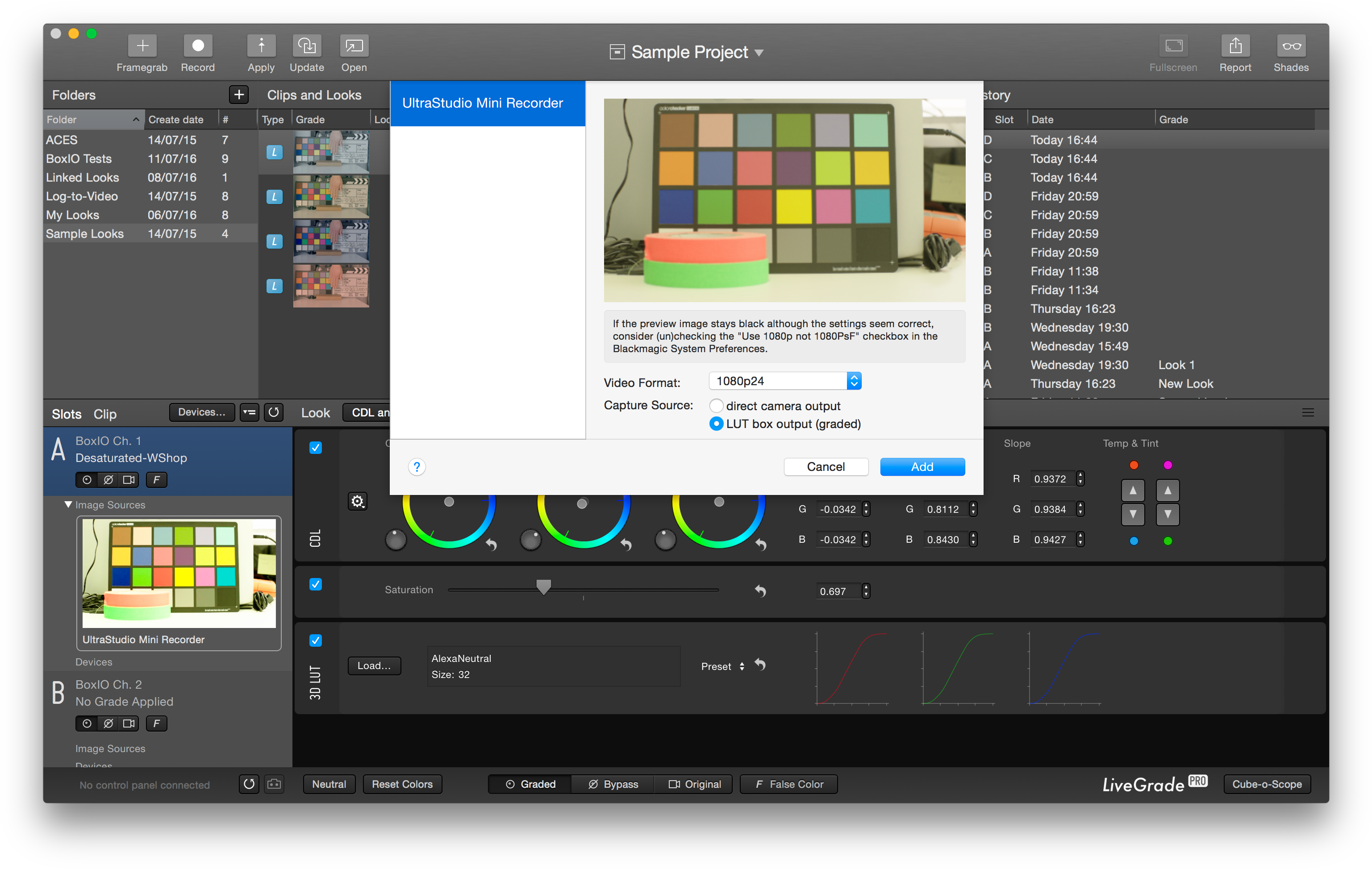Open the Preset dropdown for the 3D LUT
The image size is (1372, 869).
[x=741, y=666]
